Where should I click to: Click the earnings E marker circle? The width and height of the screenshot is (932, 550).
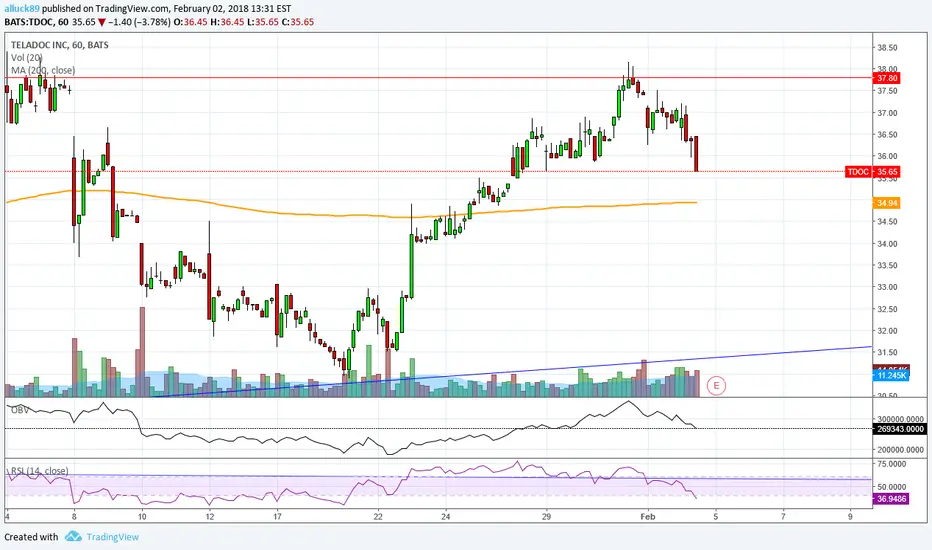pyautogui.click(x=716, y=386)
